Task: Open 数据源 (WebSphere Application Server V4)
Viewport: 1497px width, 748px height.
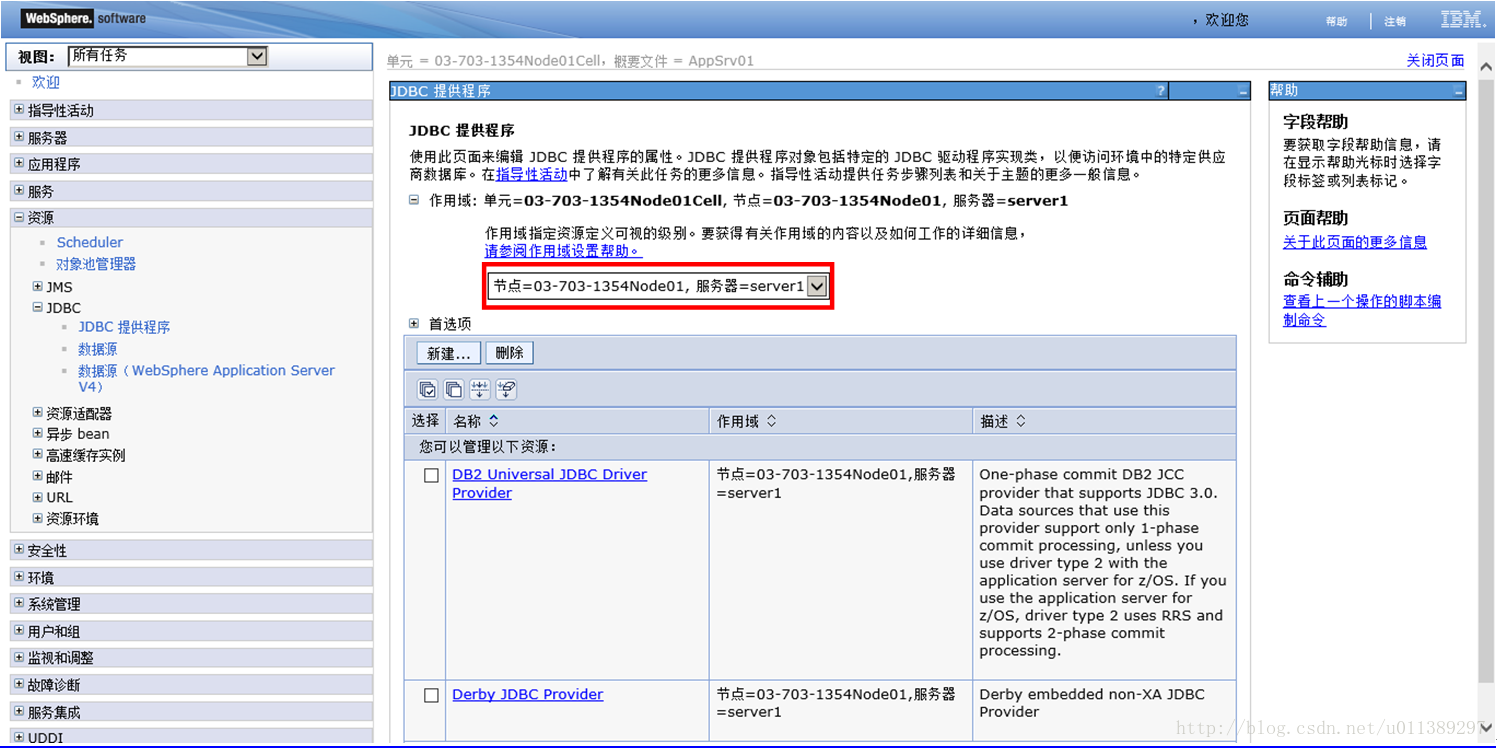Action: pyautogui.click(x=206, y=378)
